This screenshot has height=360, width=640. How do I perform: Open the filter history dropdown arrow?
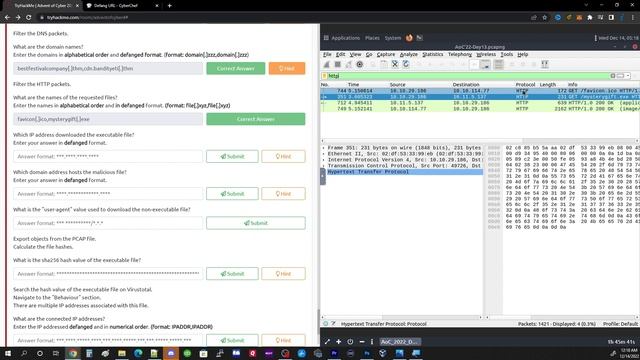tap(628, 76)
